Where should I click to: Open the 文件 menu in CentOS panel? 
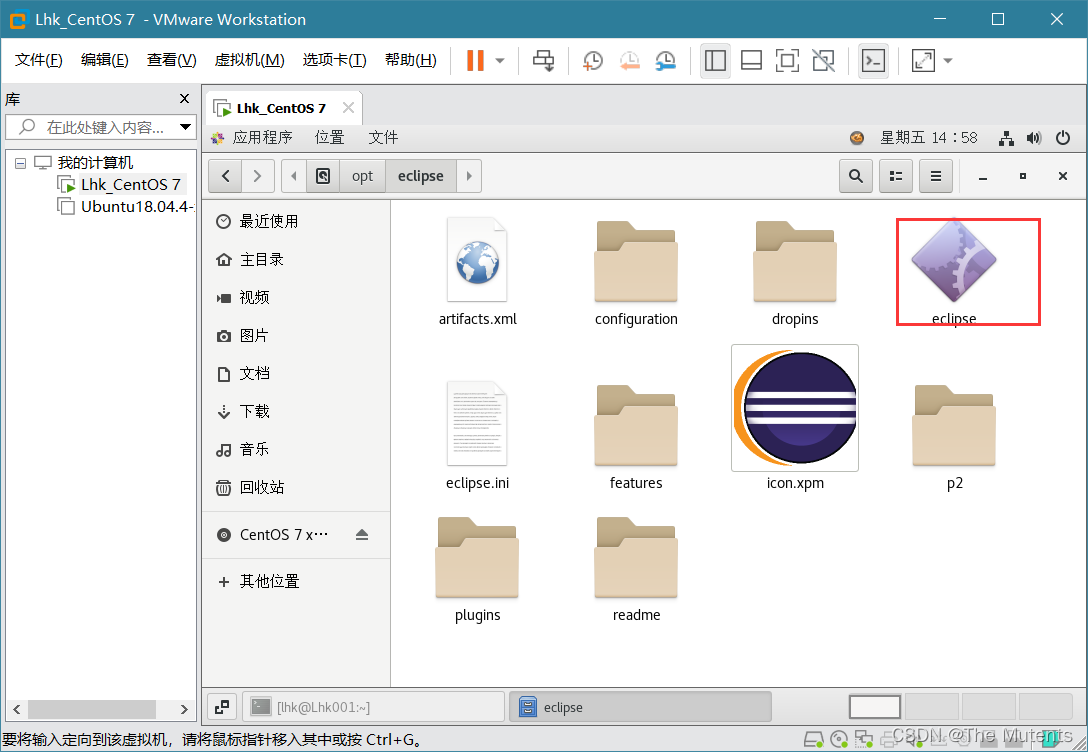tap(383, 137)
